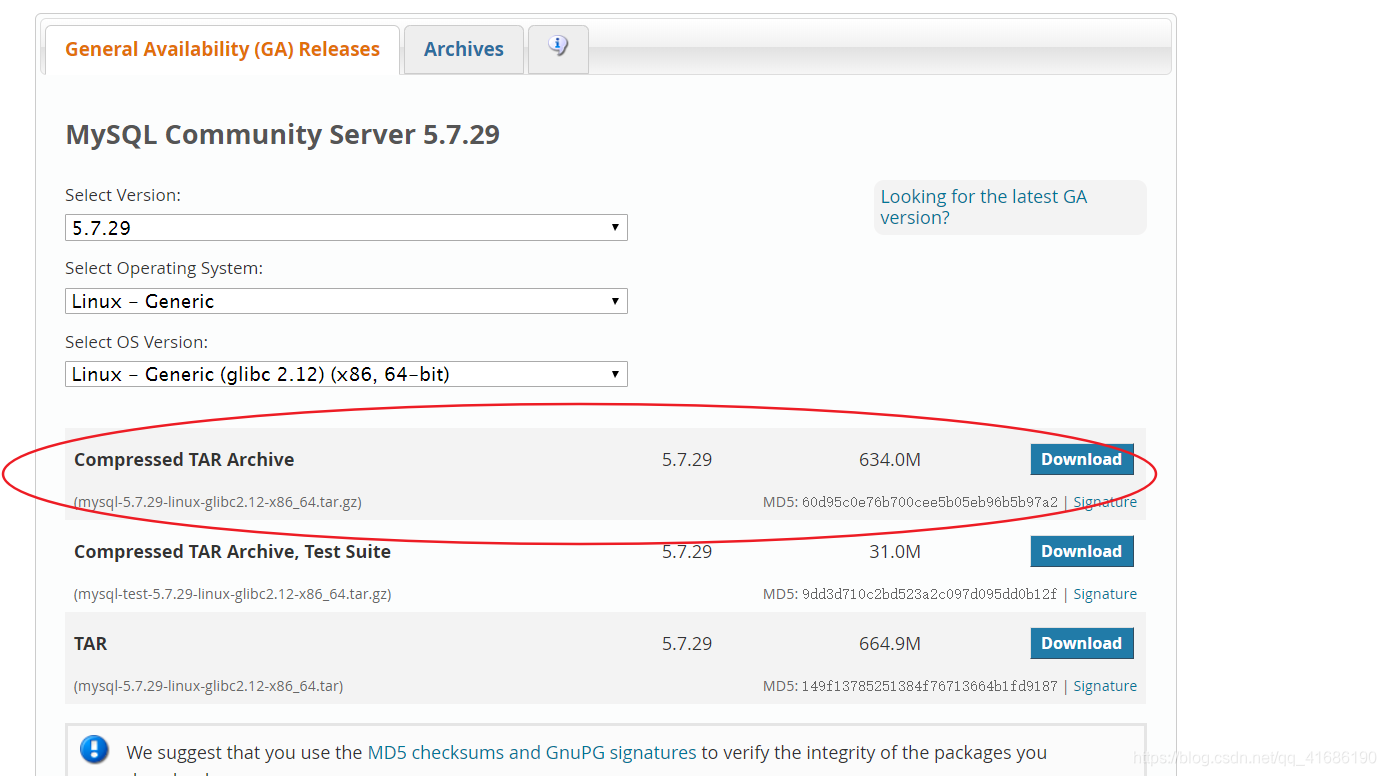Select filename mysql-test-5.7.29-linux-glibc2.12-x86_64.tar.gz
Image resolution: width=1386 pixels, height=776 pixels.
233,594
